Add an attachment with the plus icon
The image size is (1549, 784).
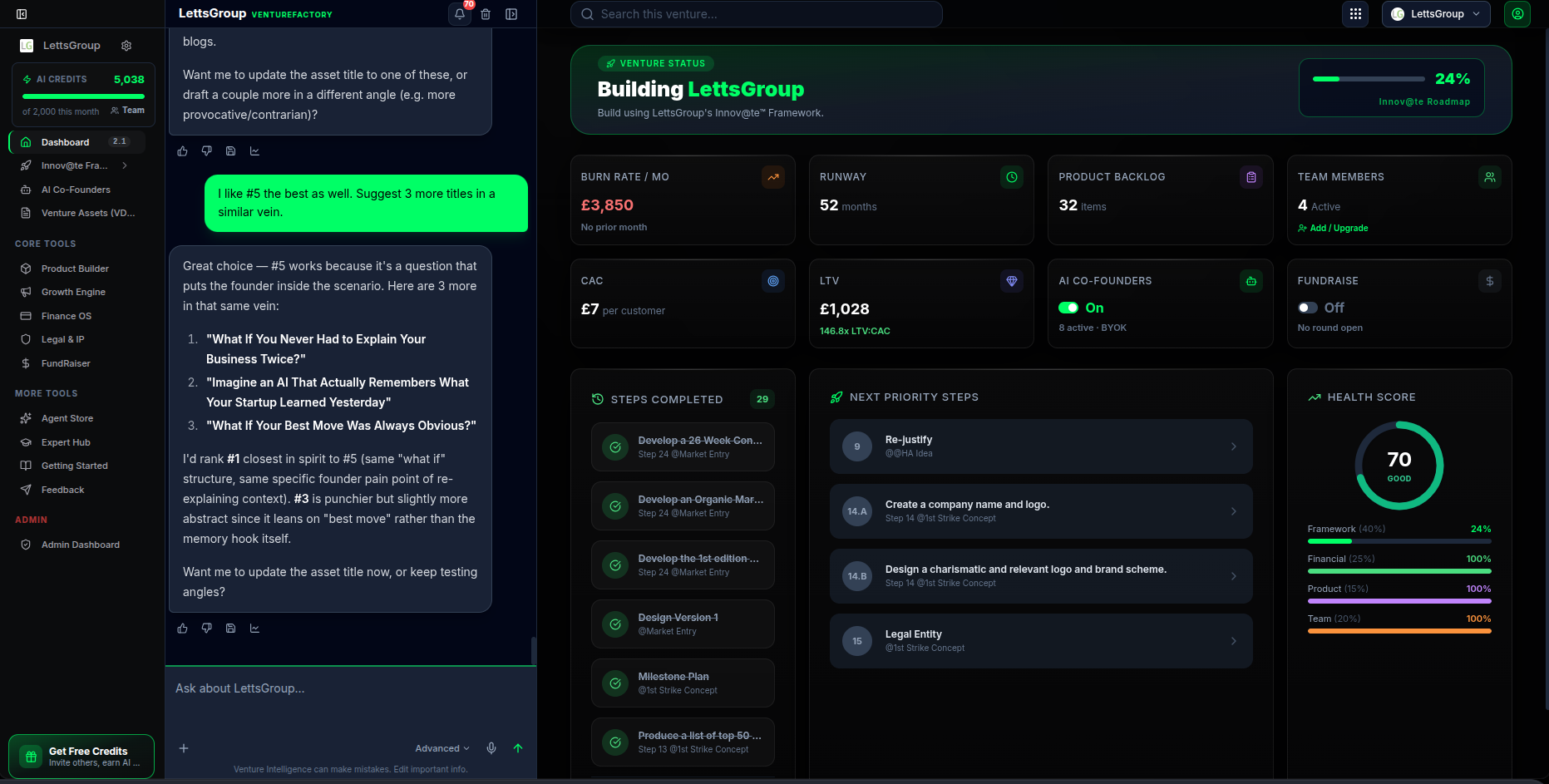[184, 748]
